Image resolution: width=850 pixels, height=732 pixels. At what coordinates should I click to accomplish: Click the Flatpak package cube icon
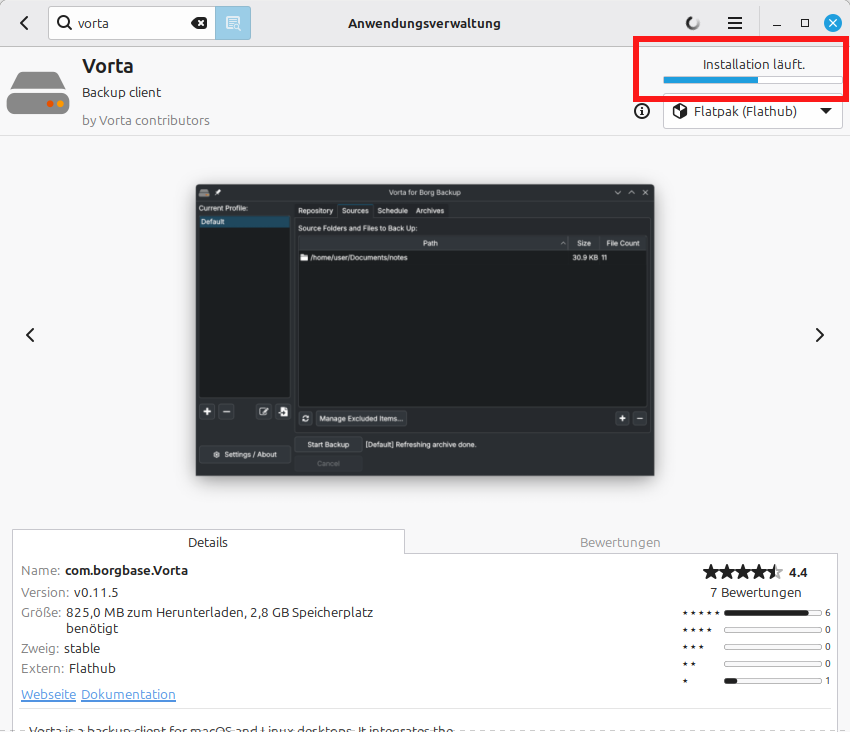(x=680, y=111)
